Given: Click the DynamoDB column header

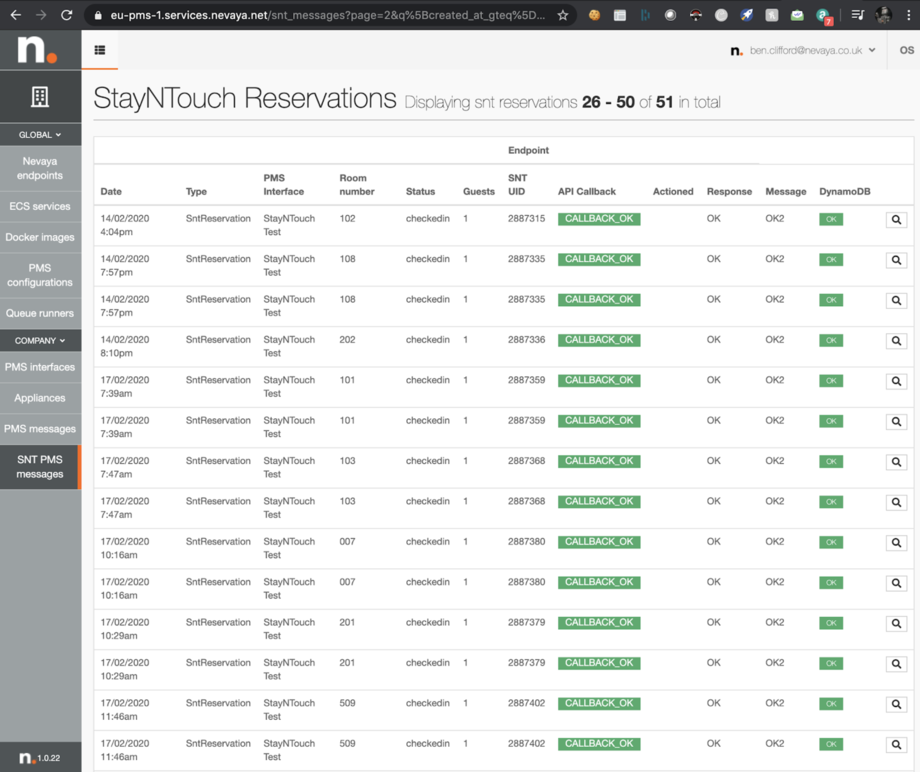Looking at the screenshot, I should click(844, 191).
